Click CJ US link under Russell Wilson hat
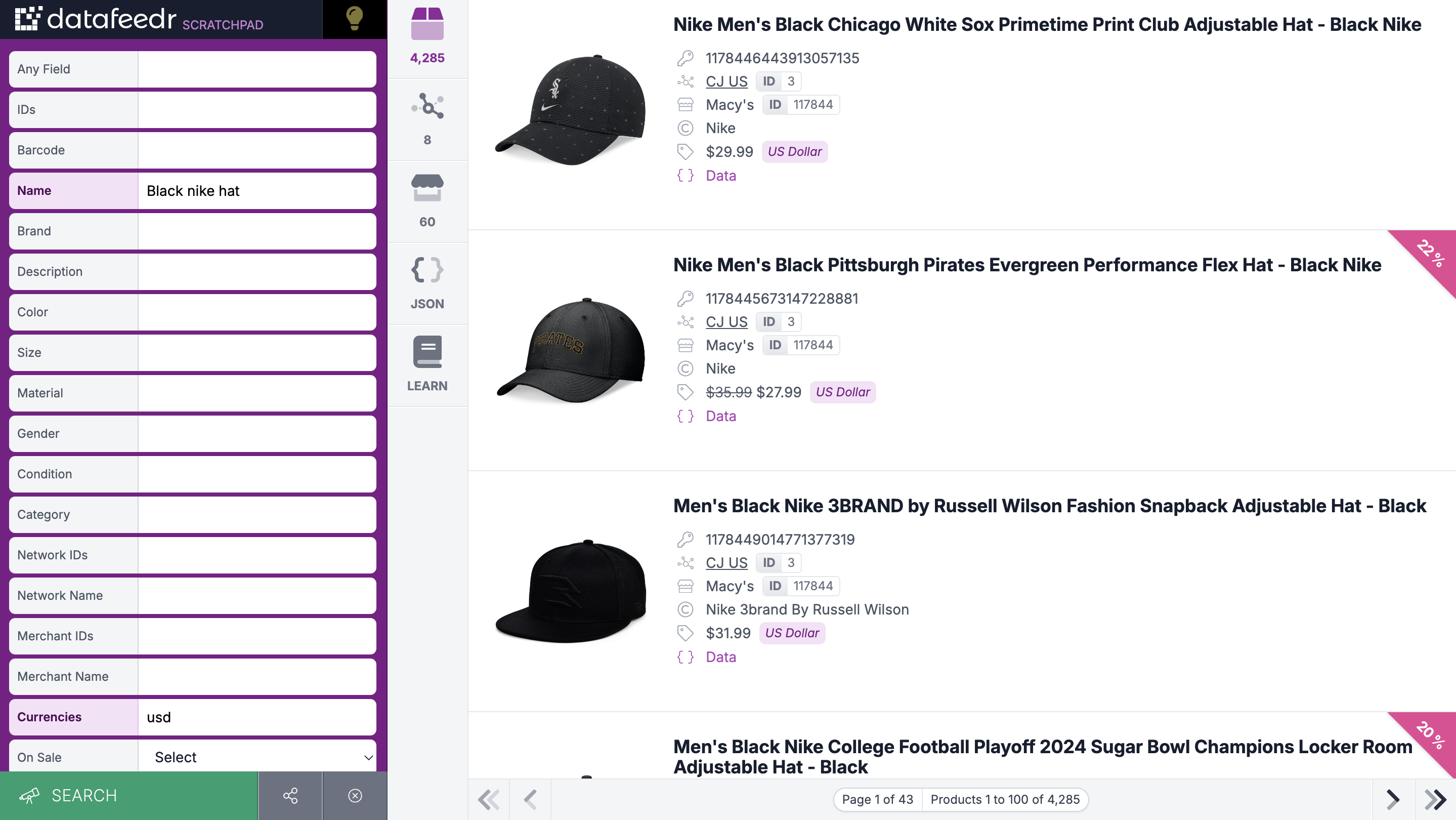Screen dimensions: 1456x820 click(x=726, y=563)
